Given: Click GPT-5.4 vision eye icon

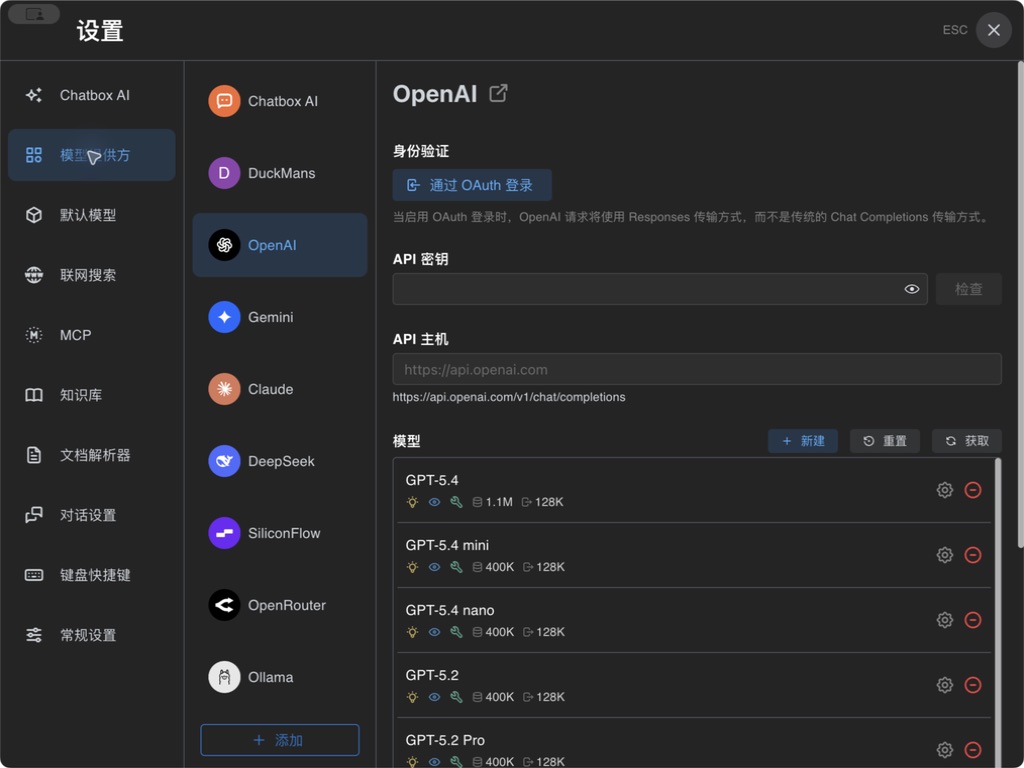Looking at the screenshot, I should 434,502.
